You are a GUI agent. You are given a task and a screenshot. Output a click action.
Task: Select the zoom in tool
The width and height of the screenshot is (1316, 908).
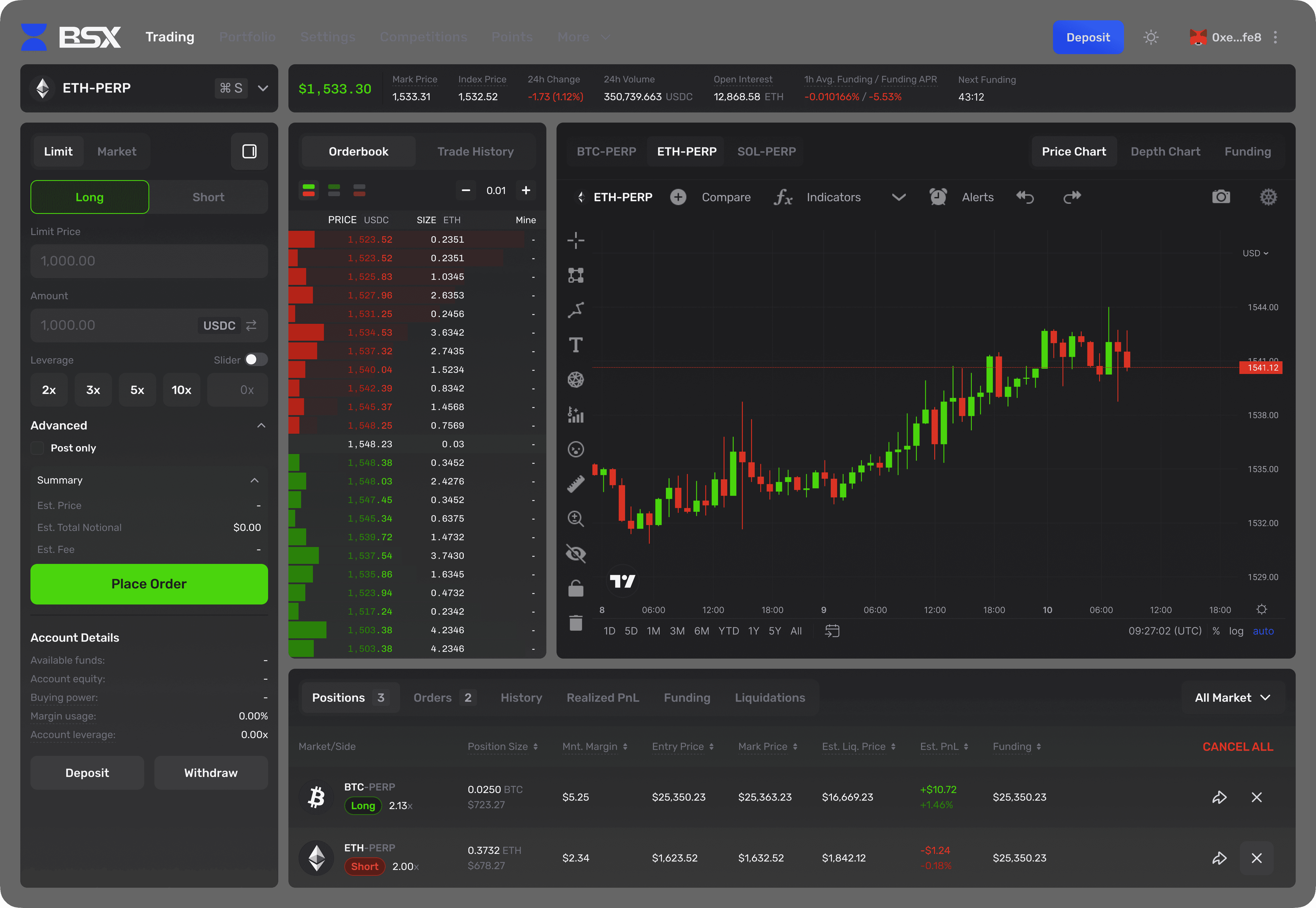pos(575,519)
